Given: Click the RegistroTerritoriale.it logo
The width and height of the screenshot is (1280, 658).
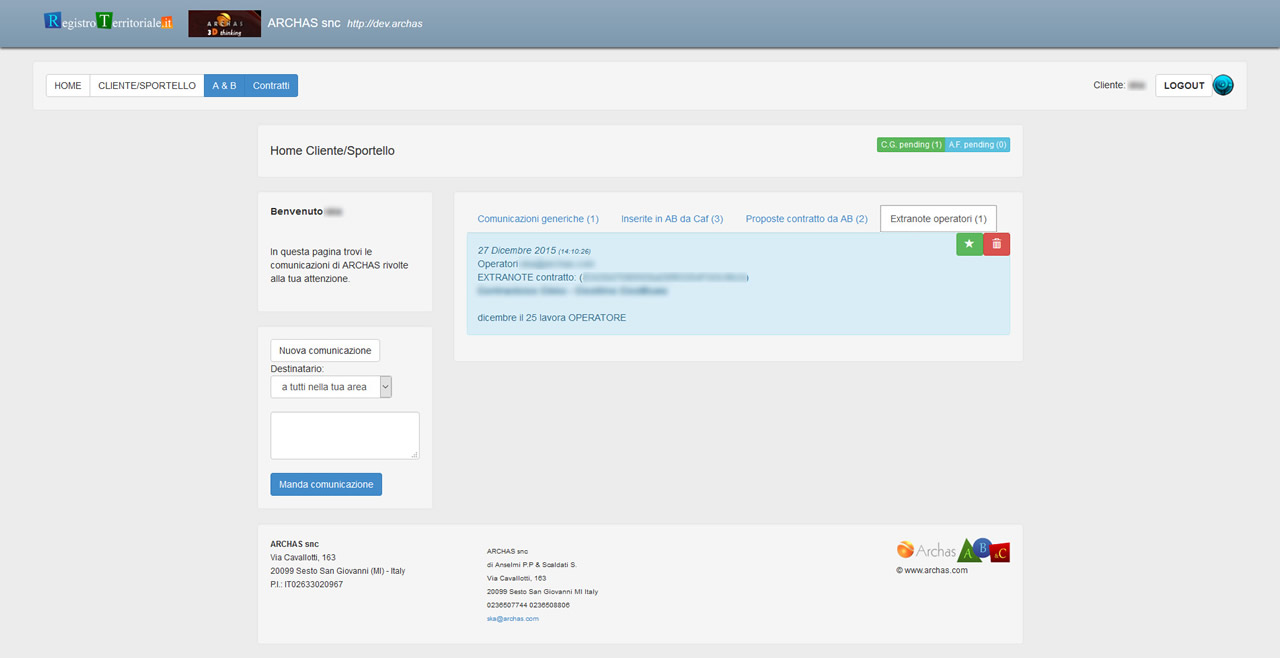Looking at the screenshot, I should (x=109, y=21).
